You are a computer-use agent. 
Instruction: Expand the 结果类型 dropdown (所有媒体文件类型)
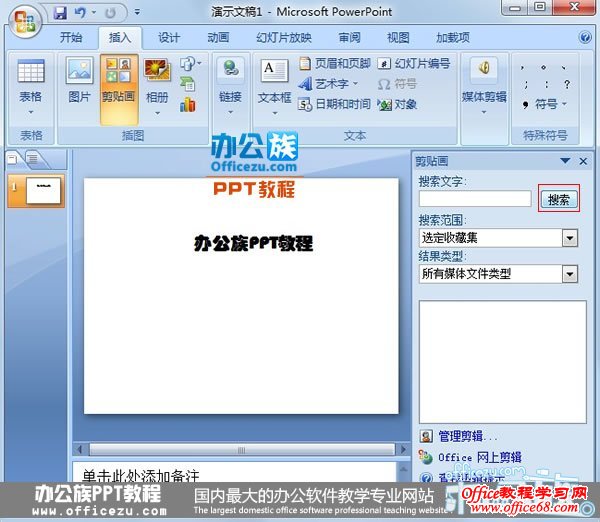click(x=570, y=274)
